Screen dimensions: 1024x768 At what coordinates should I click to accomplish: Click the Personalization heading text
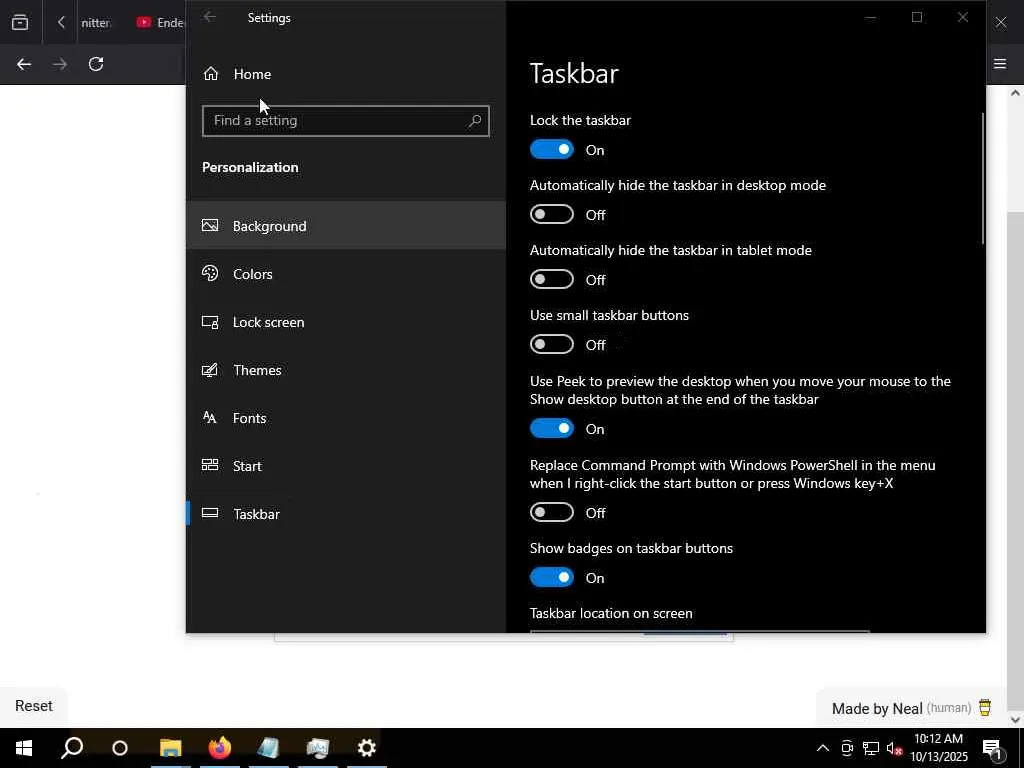point(250,167)
